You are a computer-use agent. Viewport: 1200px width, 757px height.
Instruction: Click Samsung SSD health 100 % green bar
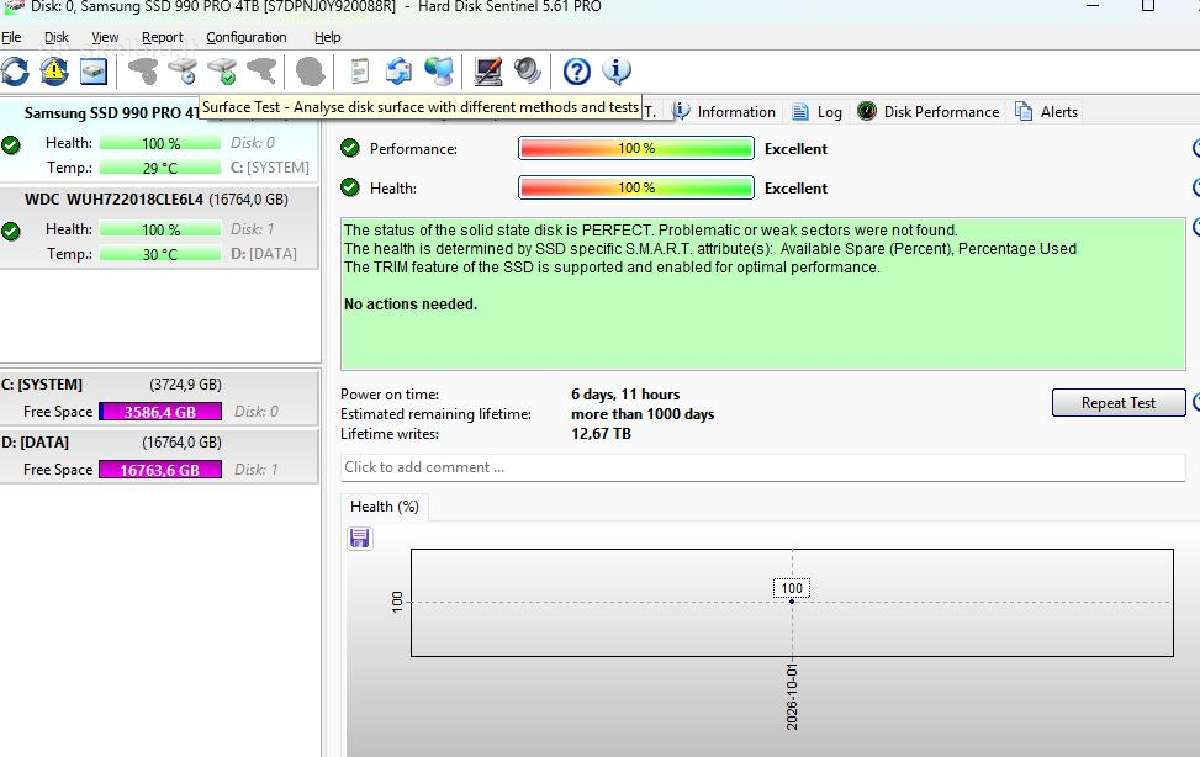click(161, 143)
